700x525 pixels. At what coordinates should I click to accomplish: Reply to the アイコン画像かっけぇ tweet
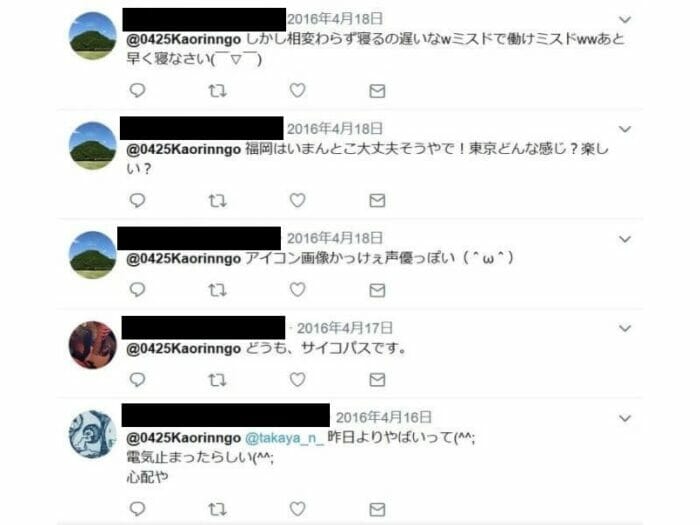point(137,290)
